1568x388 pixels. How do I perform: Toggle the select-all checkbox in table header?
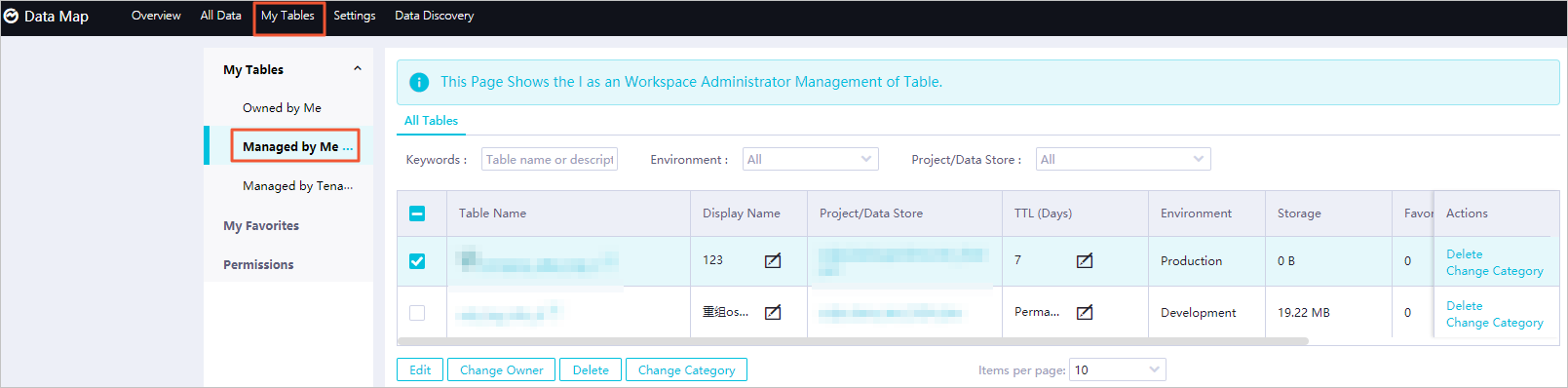click(x=417, y=213)
